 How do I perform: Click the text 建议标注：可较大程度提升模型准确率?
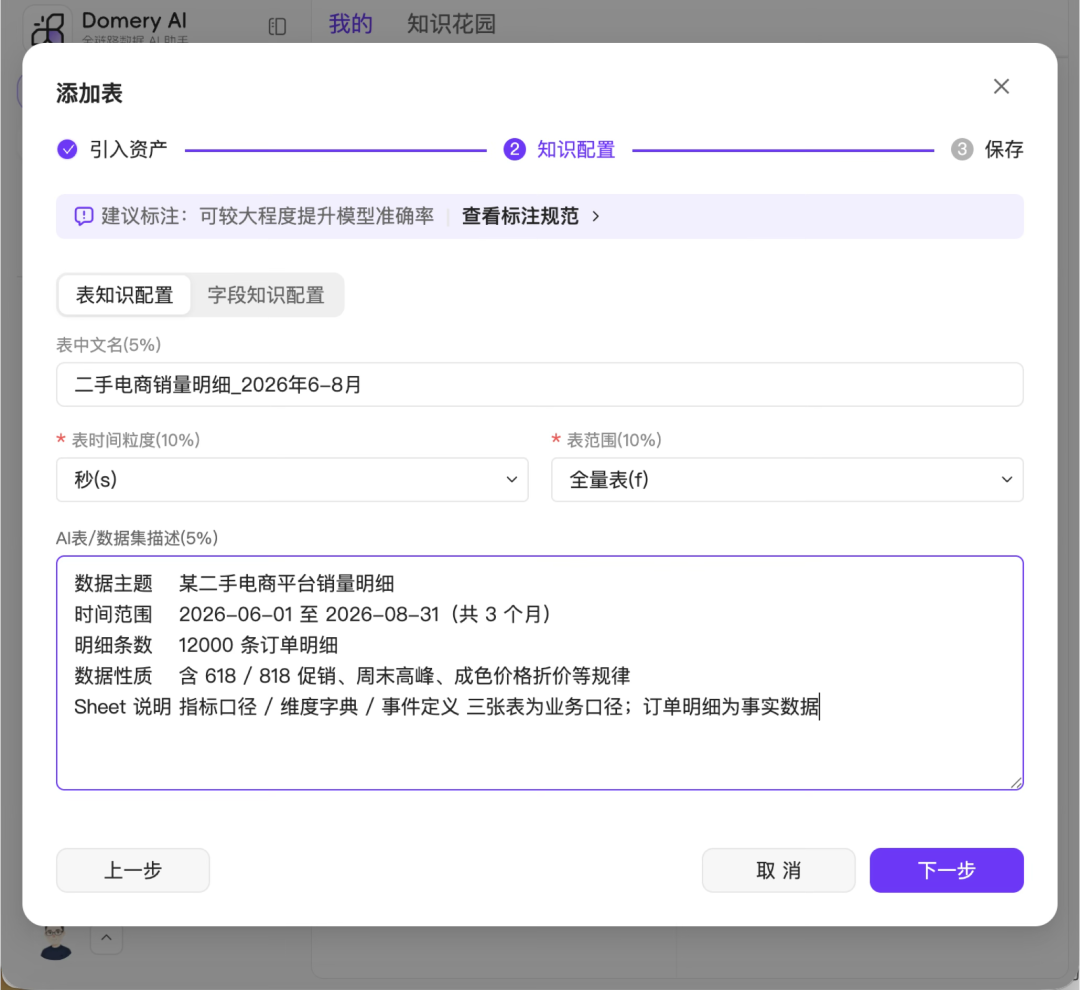(267, 216)
